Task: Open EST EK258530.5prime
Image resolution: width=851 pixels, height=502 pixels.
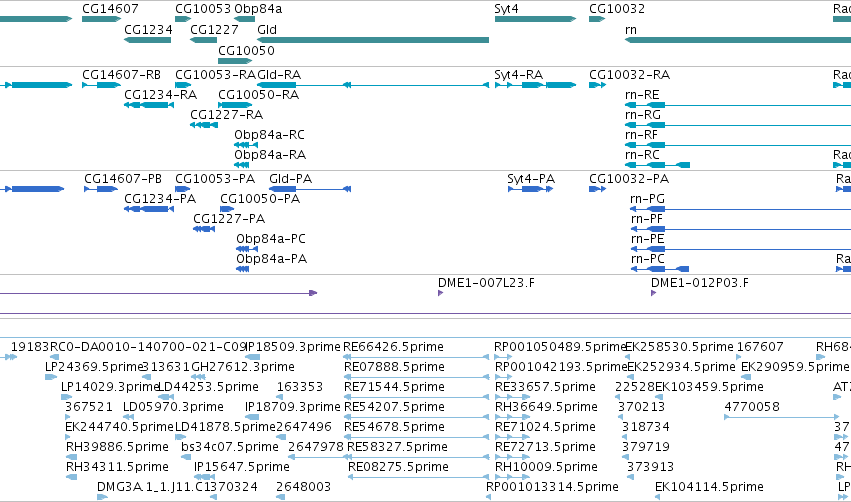Action: [x=628, y=357]
